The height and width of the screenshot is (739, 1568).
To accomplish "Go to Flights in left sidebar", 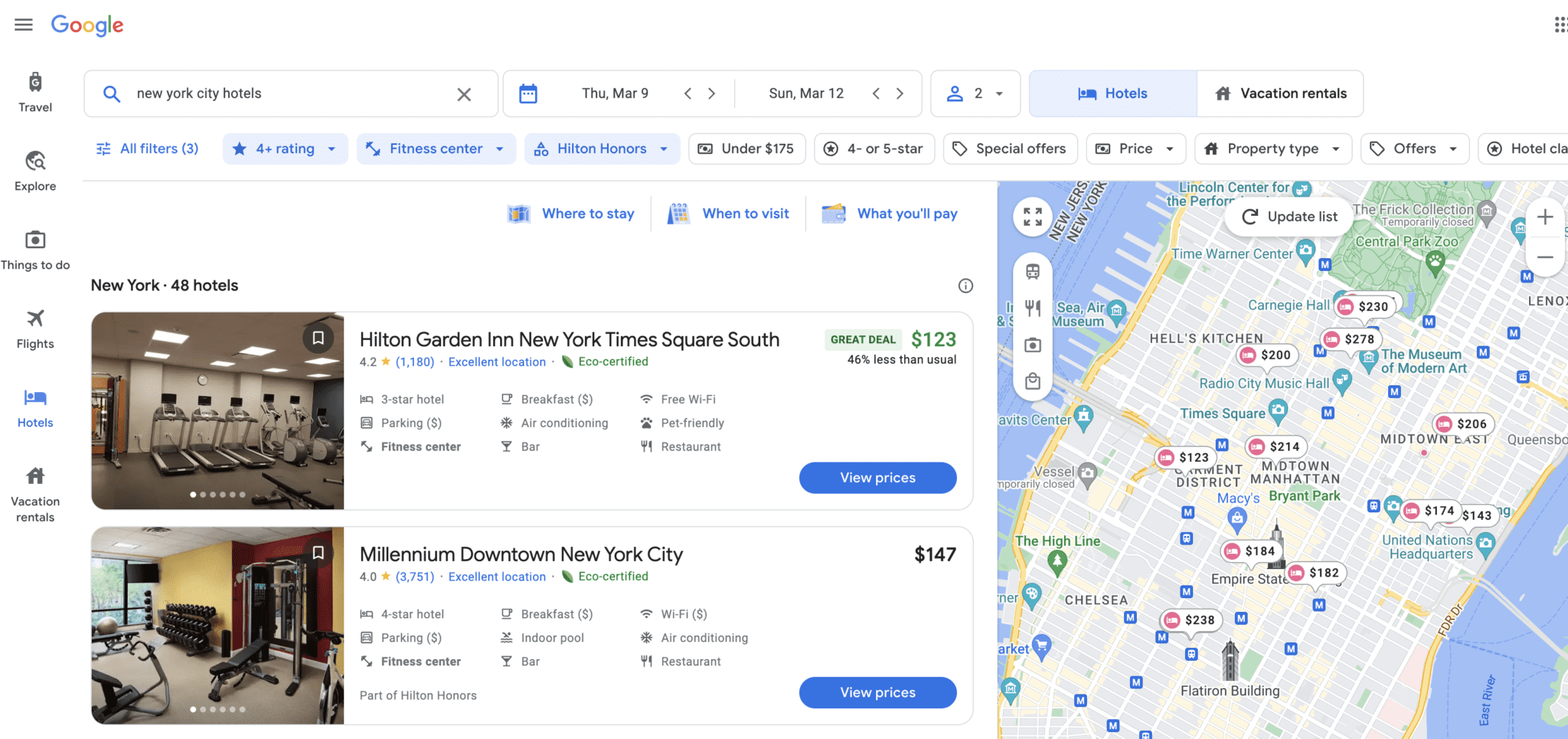I will point(35,329).
